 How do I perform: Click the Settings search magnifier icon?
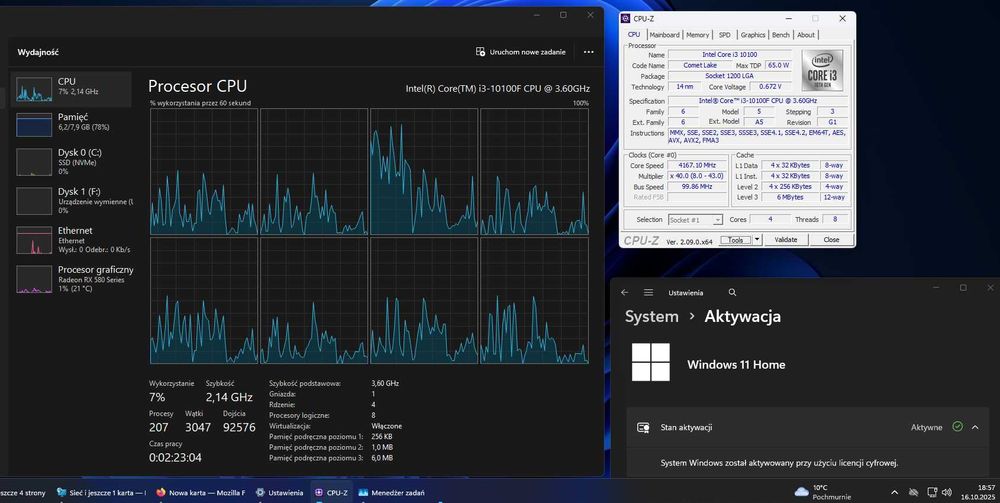tap(732, 292)
